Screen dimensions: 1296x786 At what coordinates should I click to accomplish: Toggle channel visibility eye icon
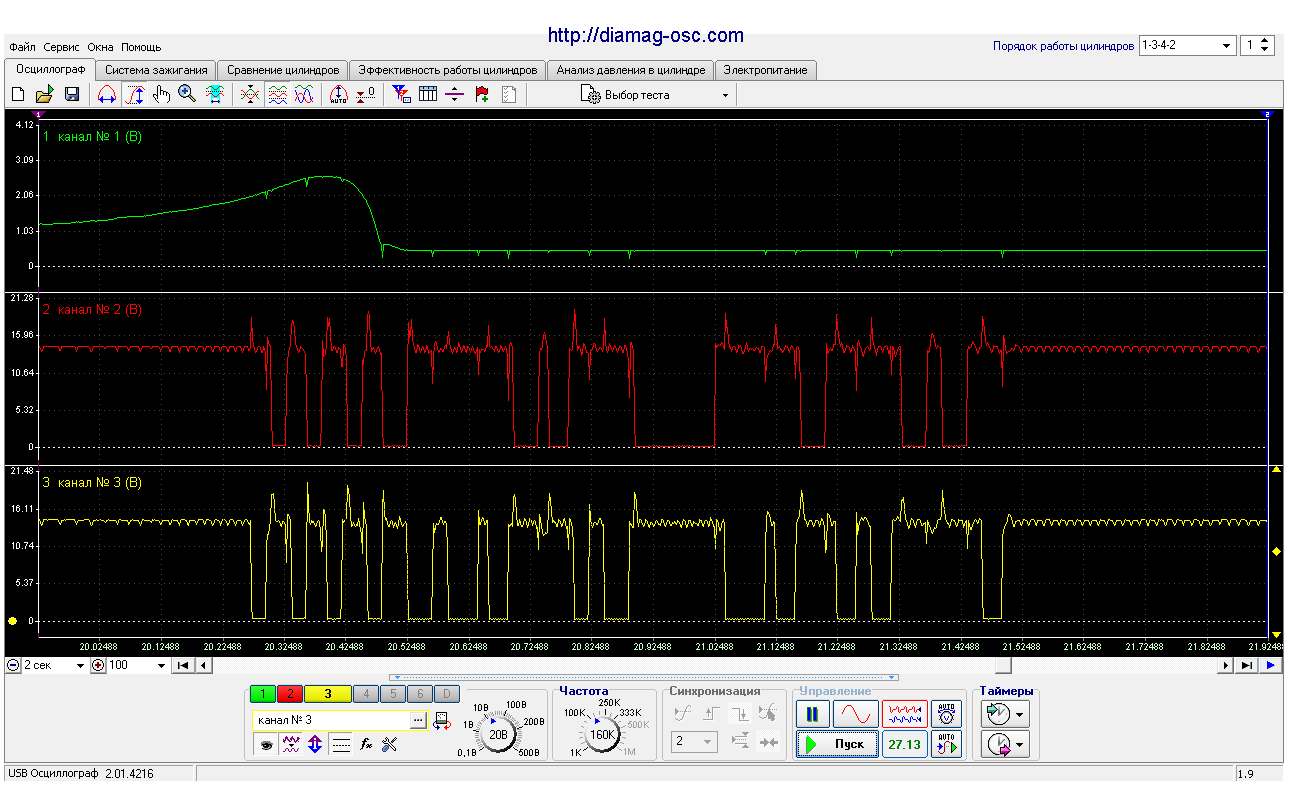coord(265,744)
